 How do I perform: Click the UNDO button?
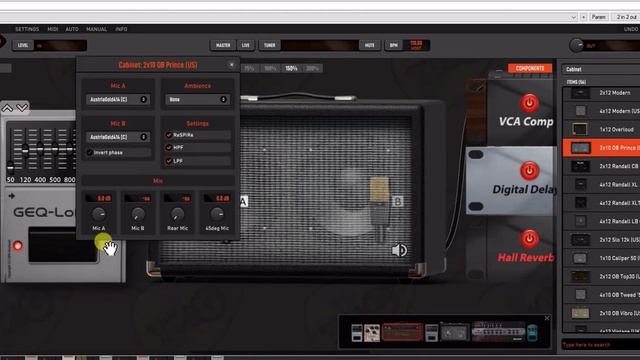631,29
